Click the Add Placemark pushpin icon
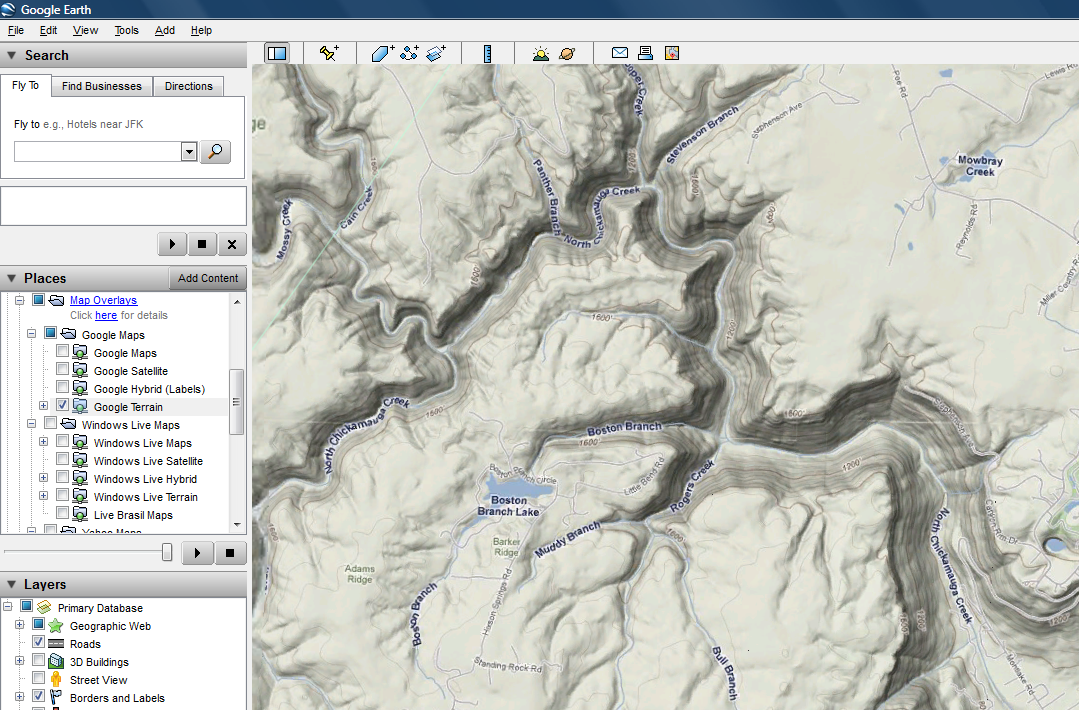The width and height of the screenshot is (1079, 710). tap(329, 53)
